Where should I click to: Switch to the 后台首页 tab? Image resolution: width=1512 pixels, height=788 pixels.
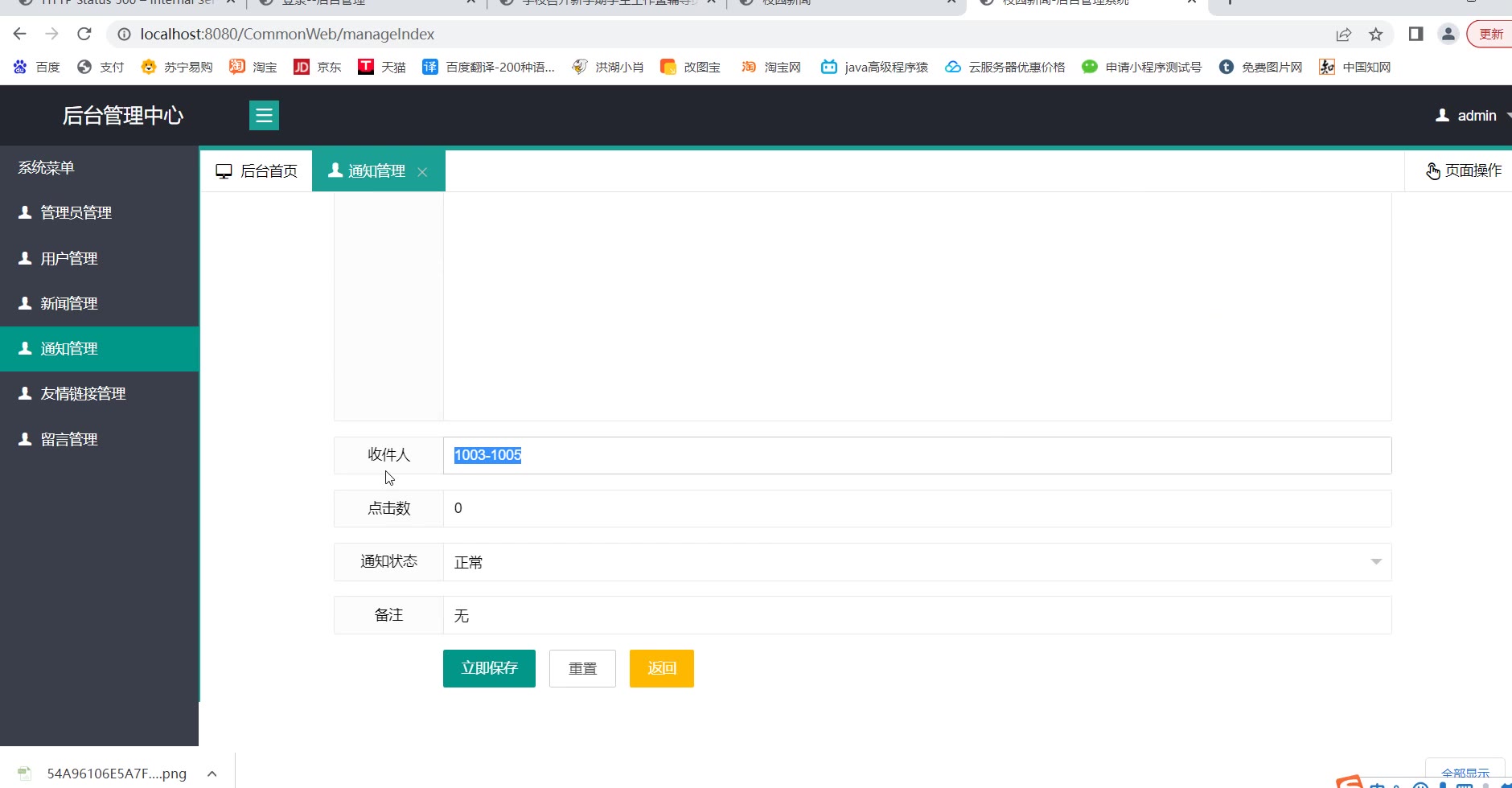[257, 170]
